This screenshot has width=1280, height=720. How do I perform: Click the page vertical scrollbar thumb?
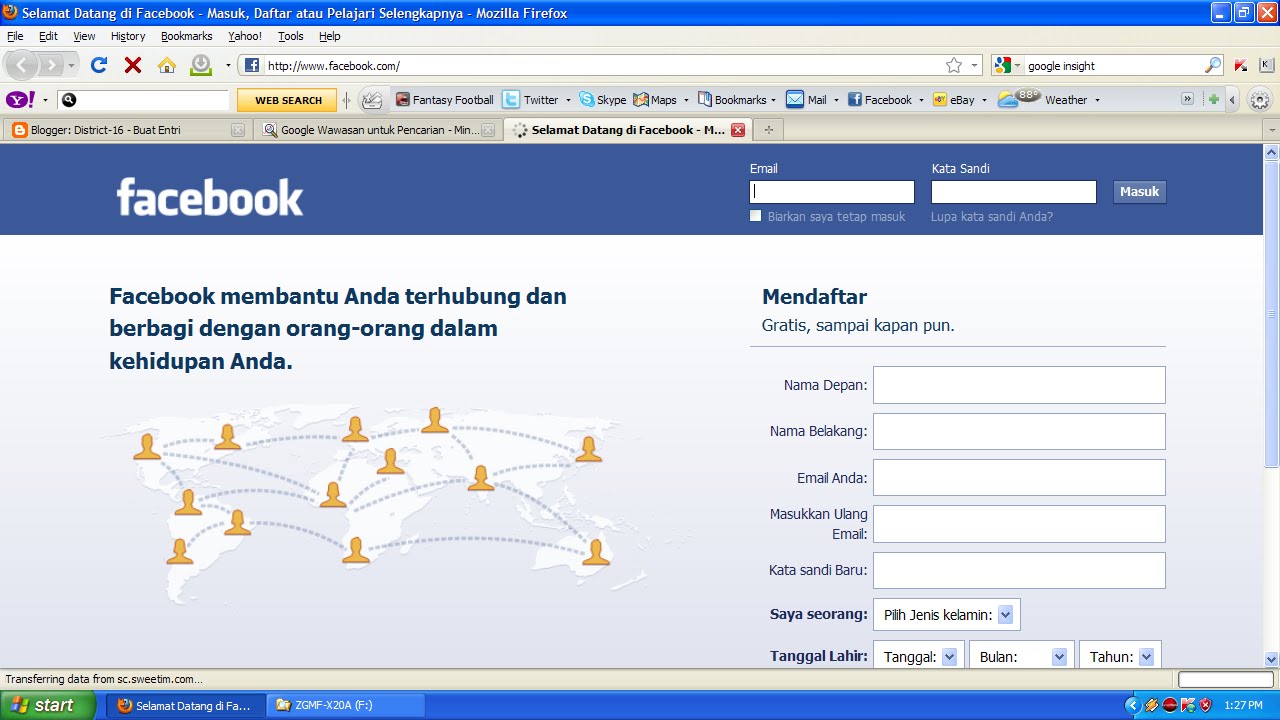coord(1272,312)
